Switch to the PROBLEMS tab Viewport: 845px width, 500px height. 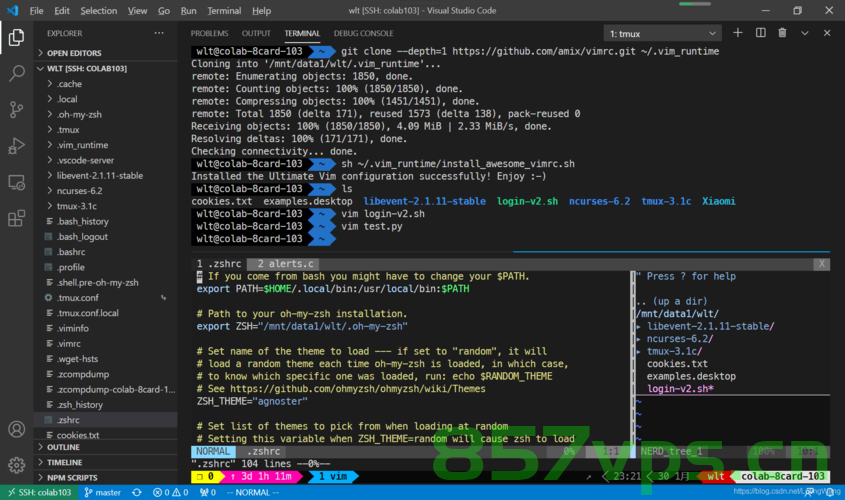click(209, 33)
